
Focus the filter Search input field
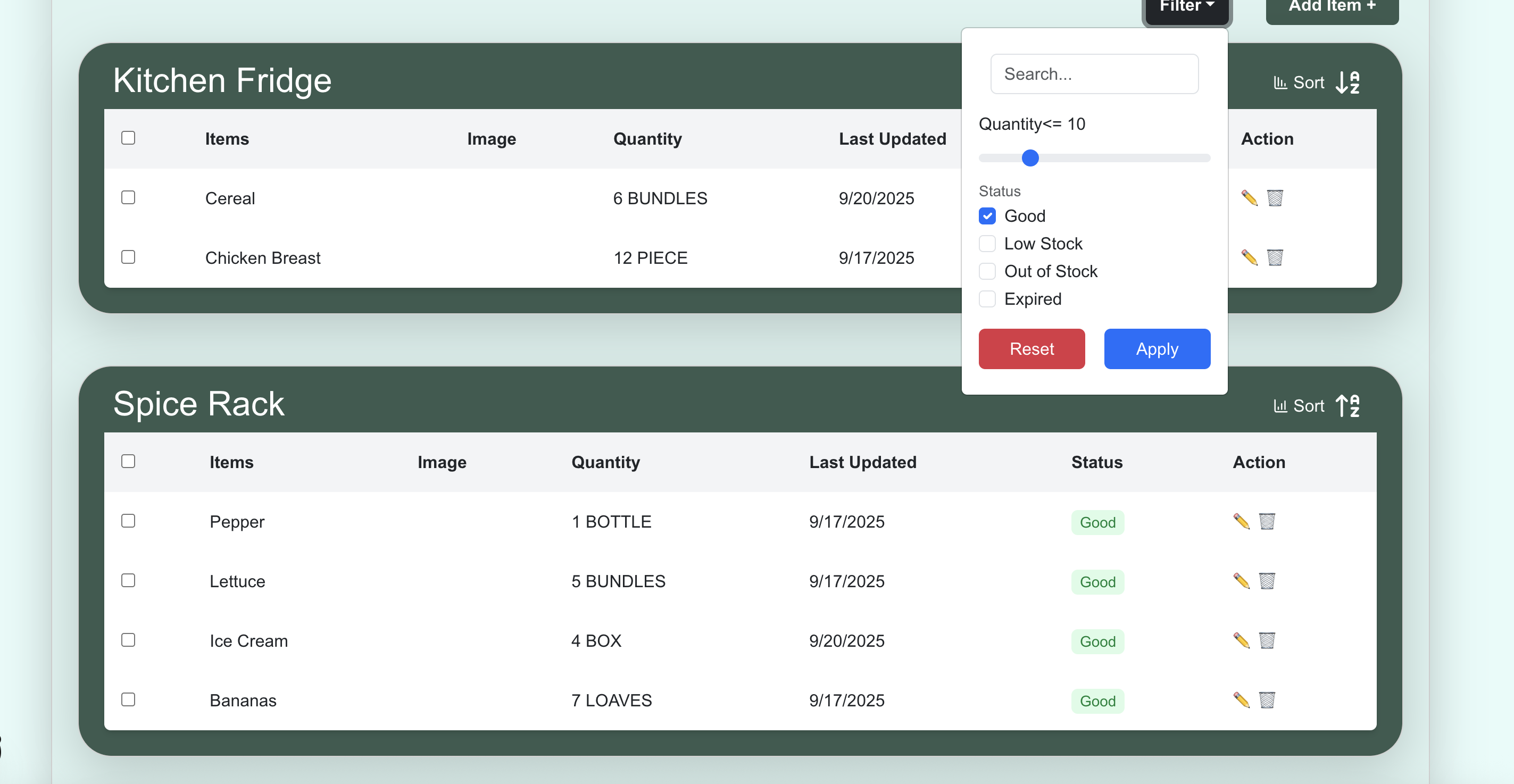pos(1094,74)
